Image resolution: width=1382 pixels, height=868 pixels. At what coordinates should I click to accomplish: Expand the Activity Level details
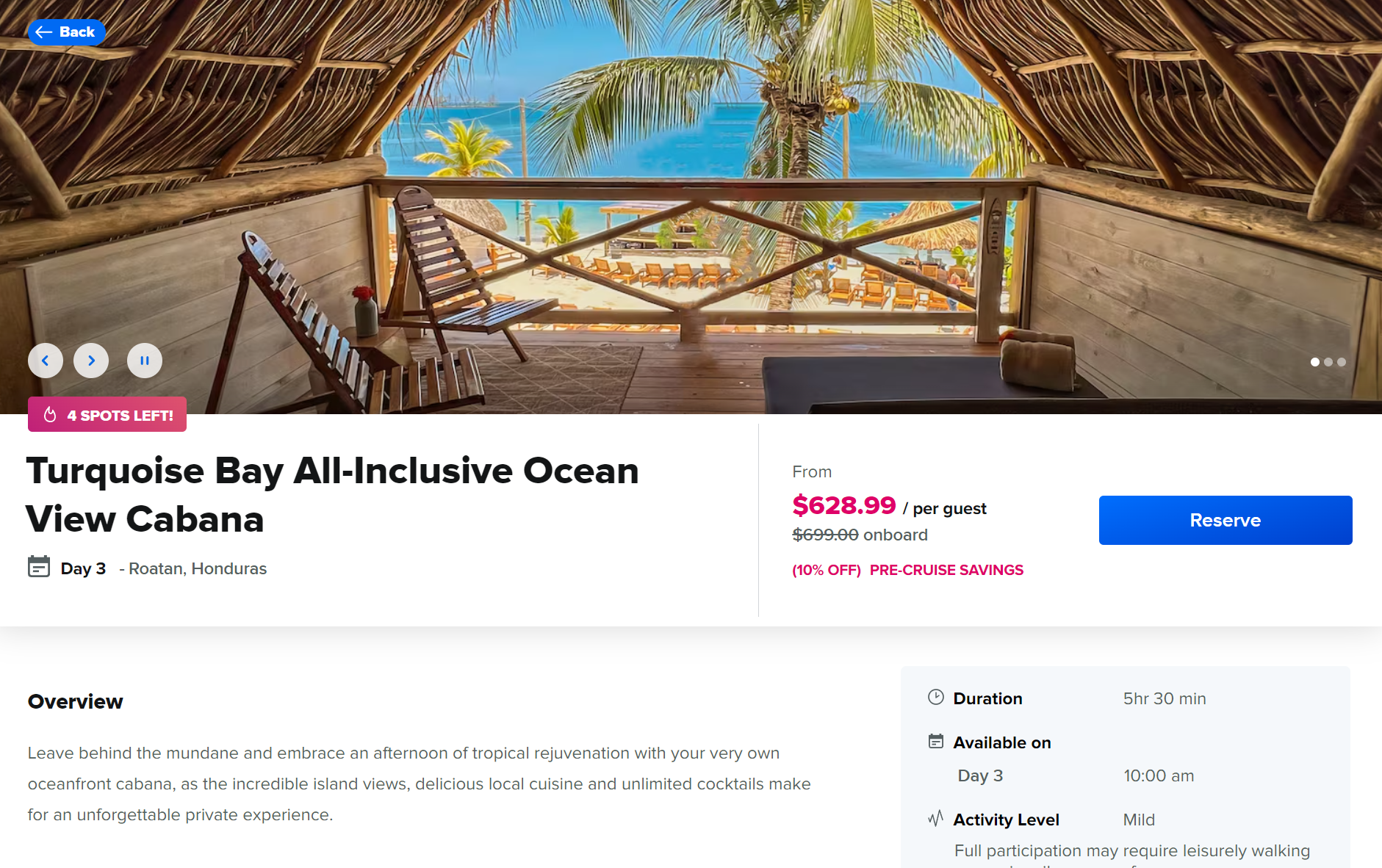click(1006, 820)
